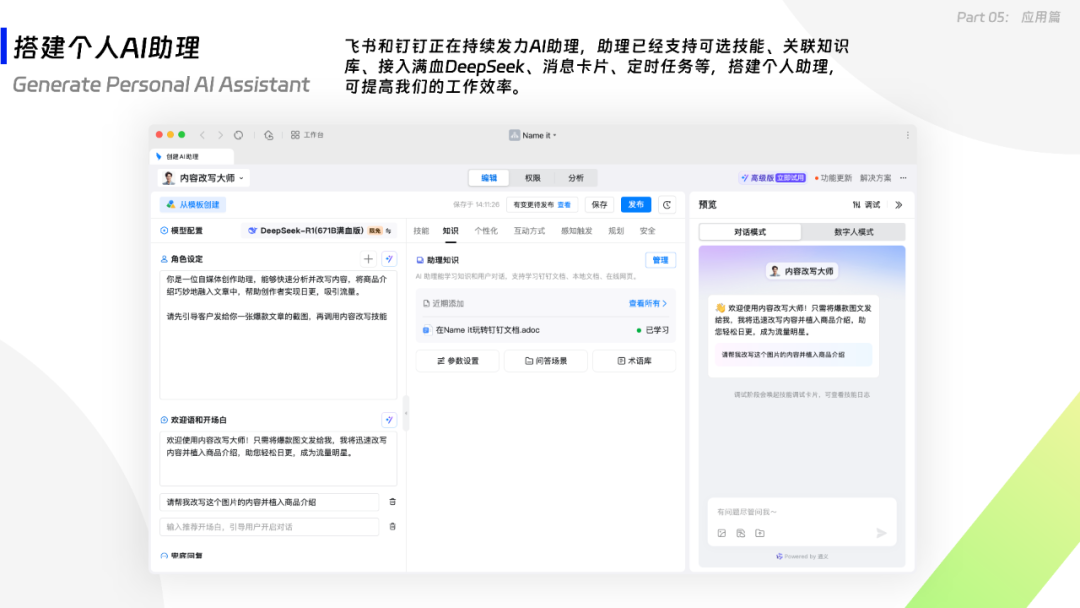Go forward with the forward arrow
1080x608 pixels.
point(220,135)
